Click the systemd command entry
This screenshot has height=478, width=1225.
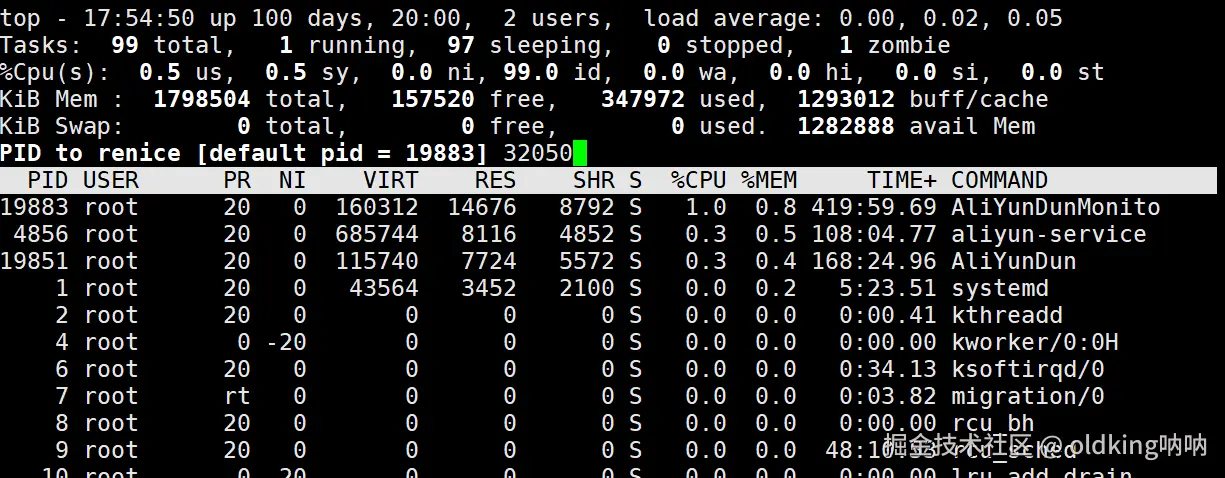(x=1000, y=288)
